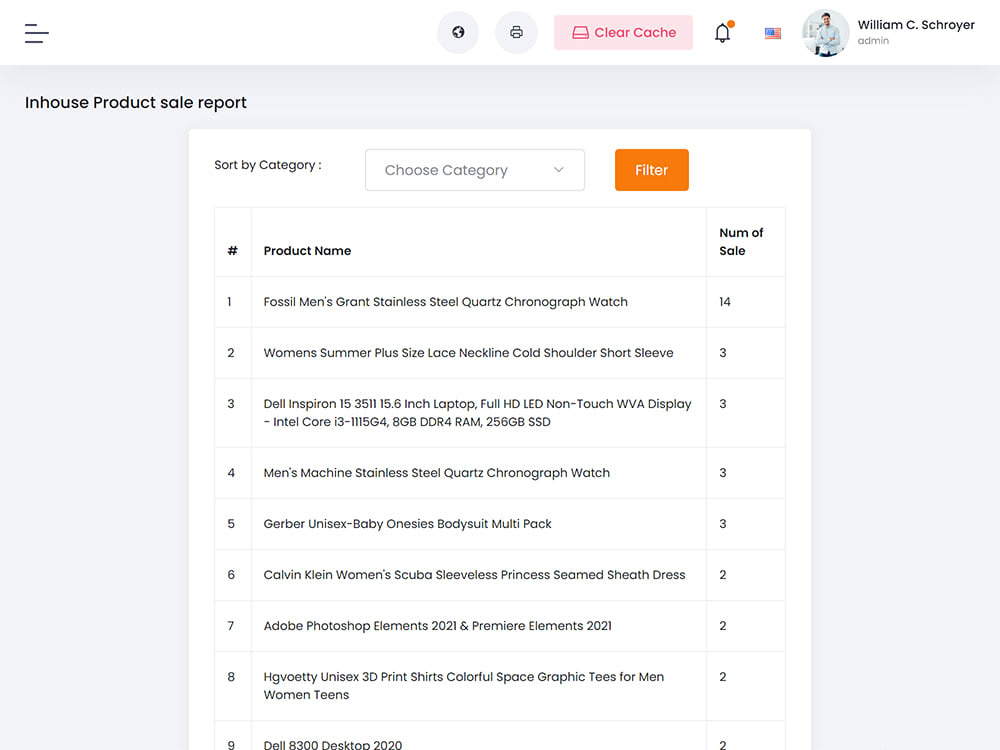Click the printer icon button

pos(517,32)
